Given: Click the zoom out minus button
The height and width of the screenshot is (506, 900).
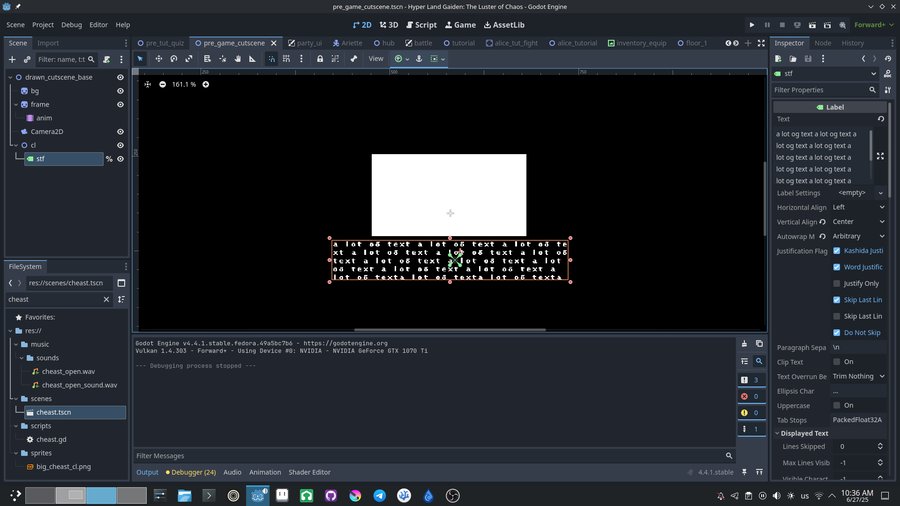Looking at the screenshot, I should tap(162, 84).
